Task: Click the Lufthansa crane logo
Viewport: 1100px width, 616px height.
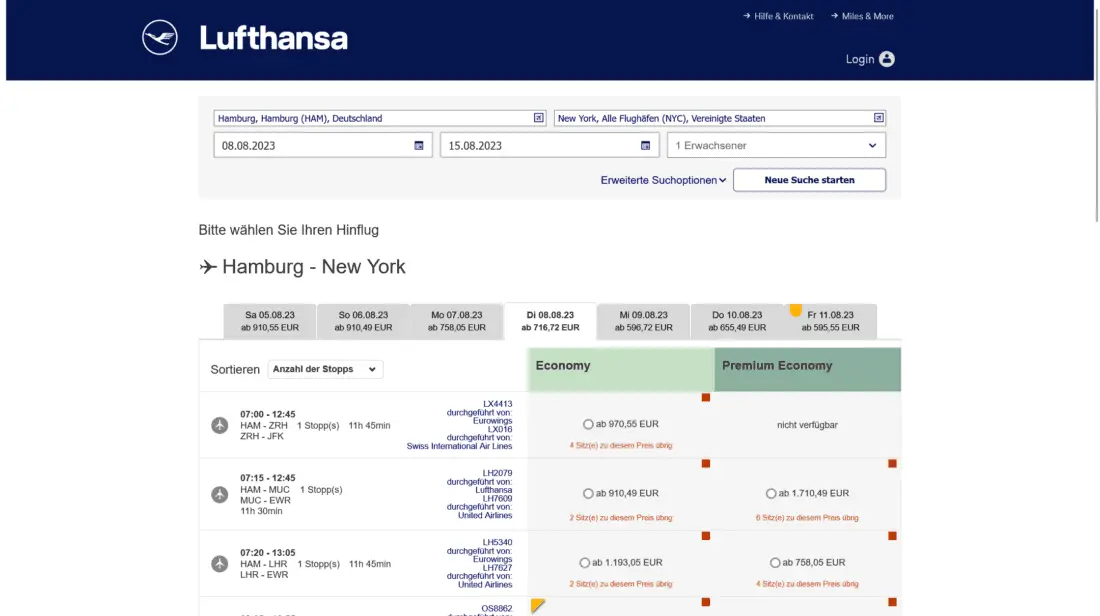Action: tap(160, 38)
